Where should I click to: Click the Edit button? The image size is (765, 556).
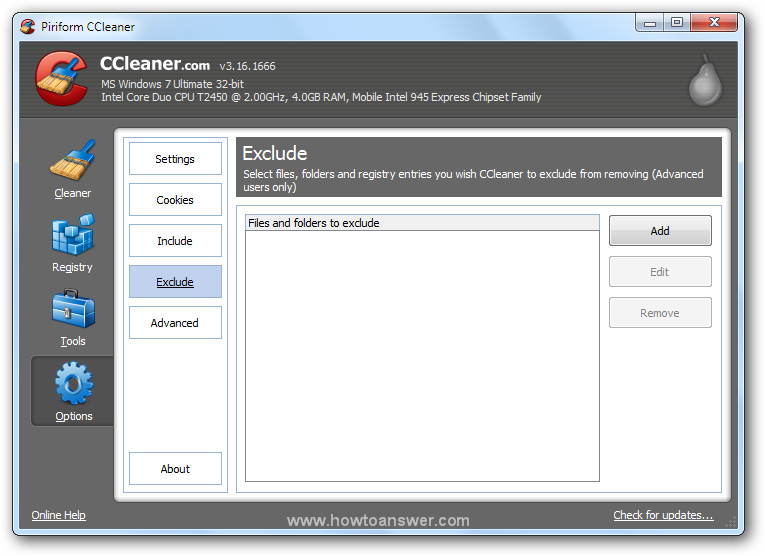(660, 272)
